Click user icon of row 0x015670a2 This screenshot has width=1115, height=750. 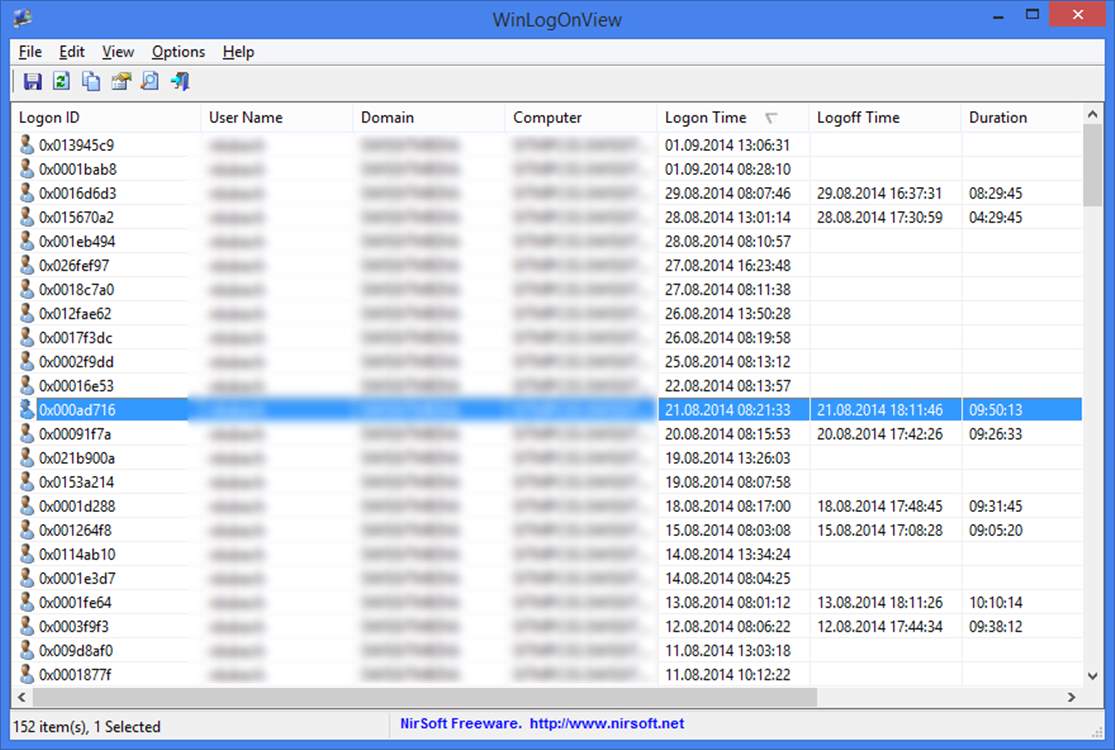pos(26,218)
